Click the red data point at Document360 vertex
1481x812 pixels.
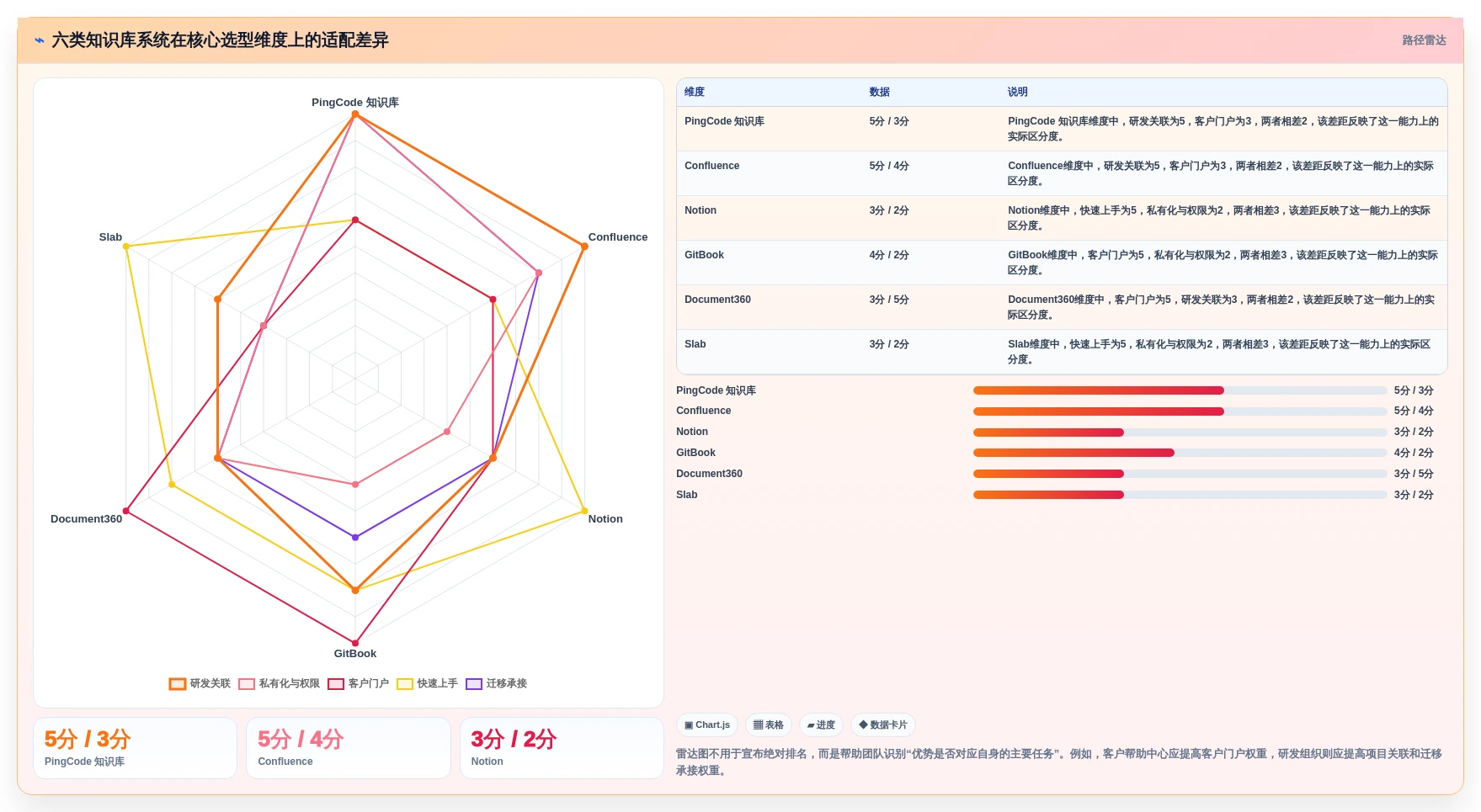tap(126, 511)
